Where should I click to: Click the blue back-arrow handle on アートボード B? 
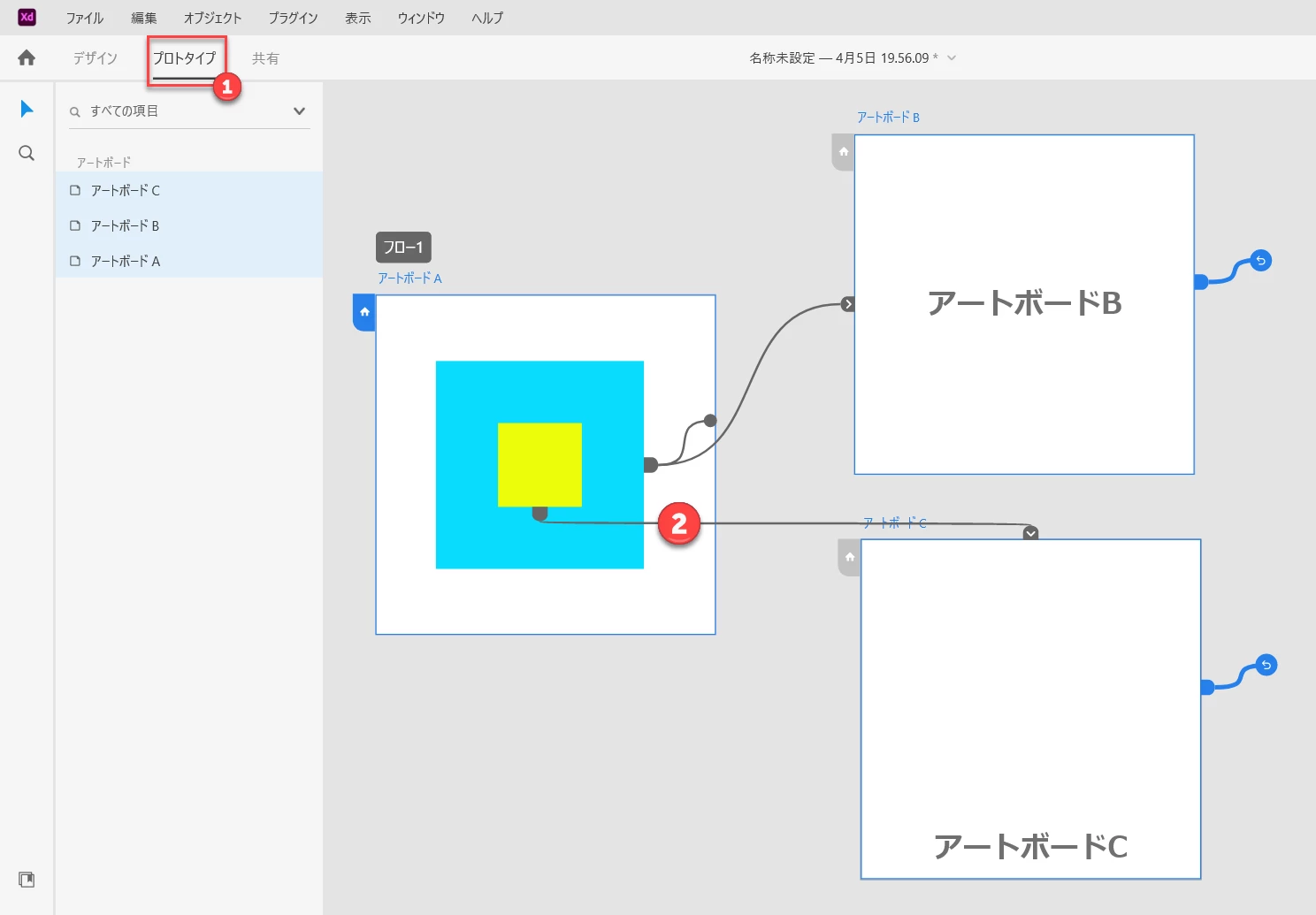coord(1261,261)
